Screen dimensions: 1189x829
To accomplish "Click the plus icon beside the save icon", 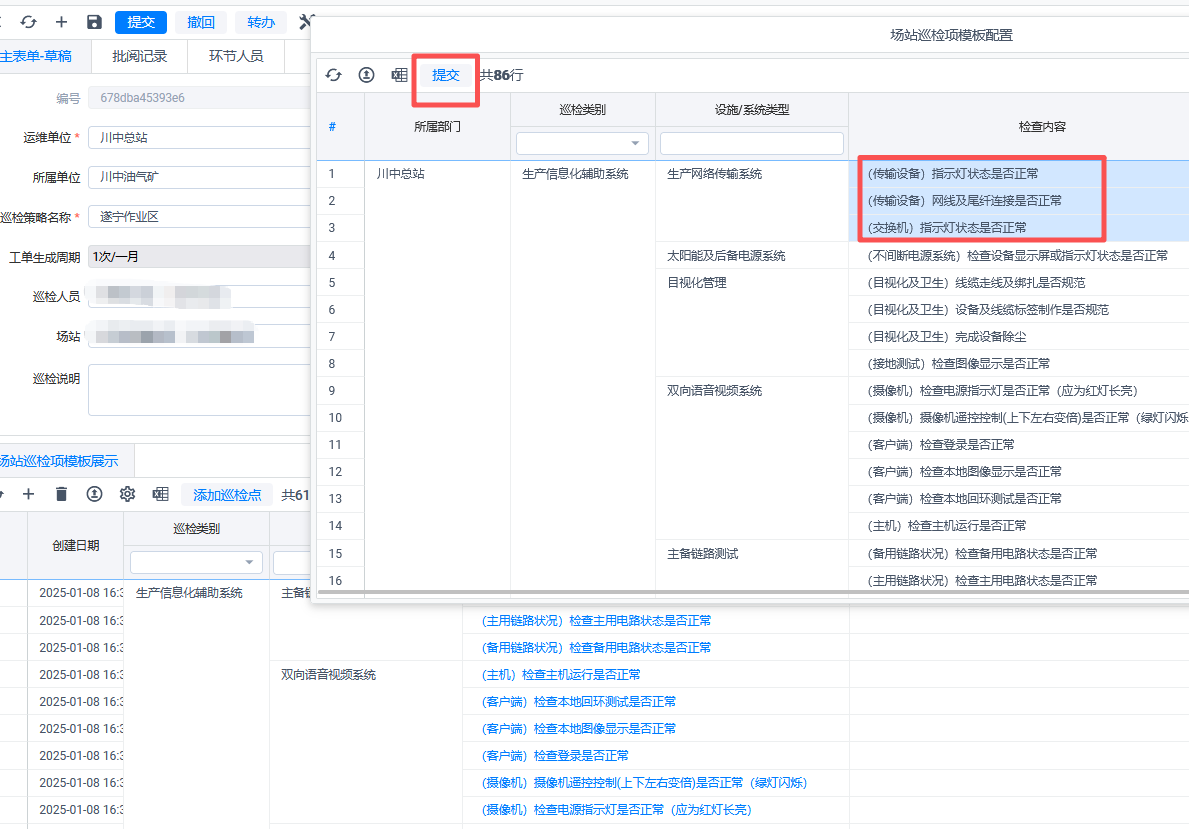I will click(x=62, y=22).
